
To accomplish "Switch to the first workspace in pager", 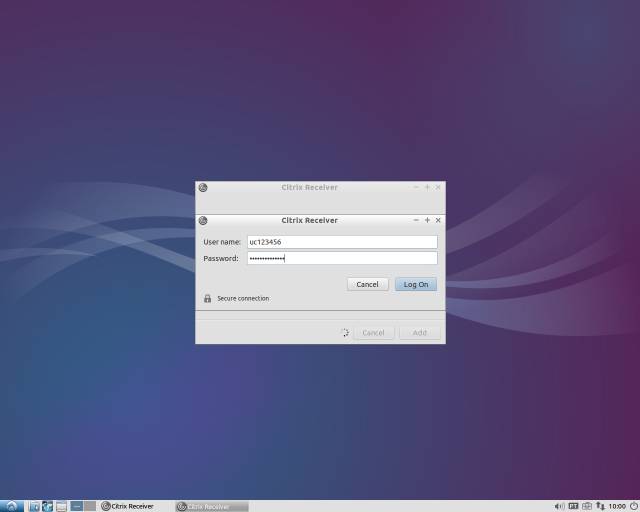I will (x=76, y=506).
